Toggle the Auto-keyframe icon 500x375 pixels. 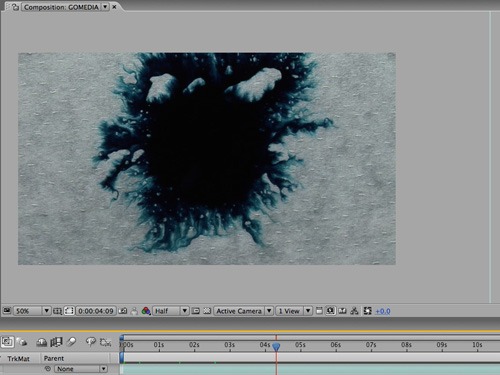[x=106, y=342]
